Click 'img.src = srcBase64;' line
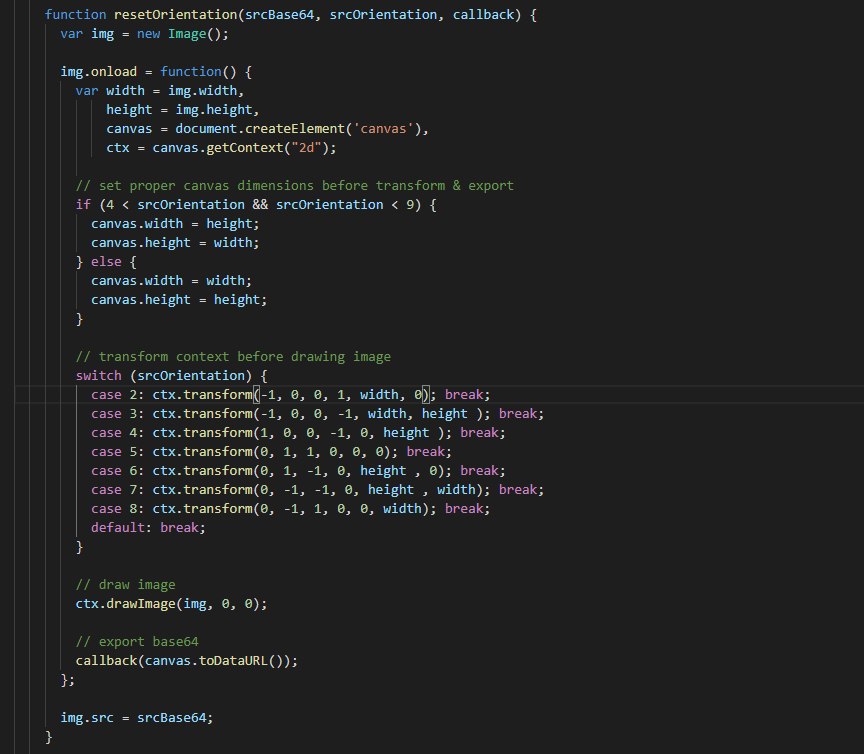This screenshot has height=754, width=864. [137, 719]
